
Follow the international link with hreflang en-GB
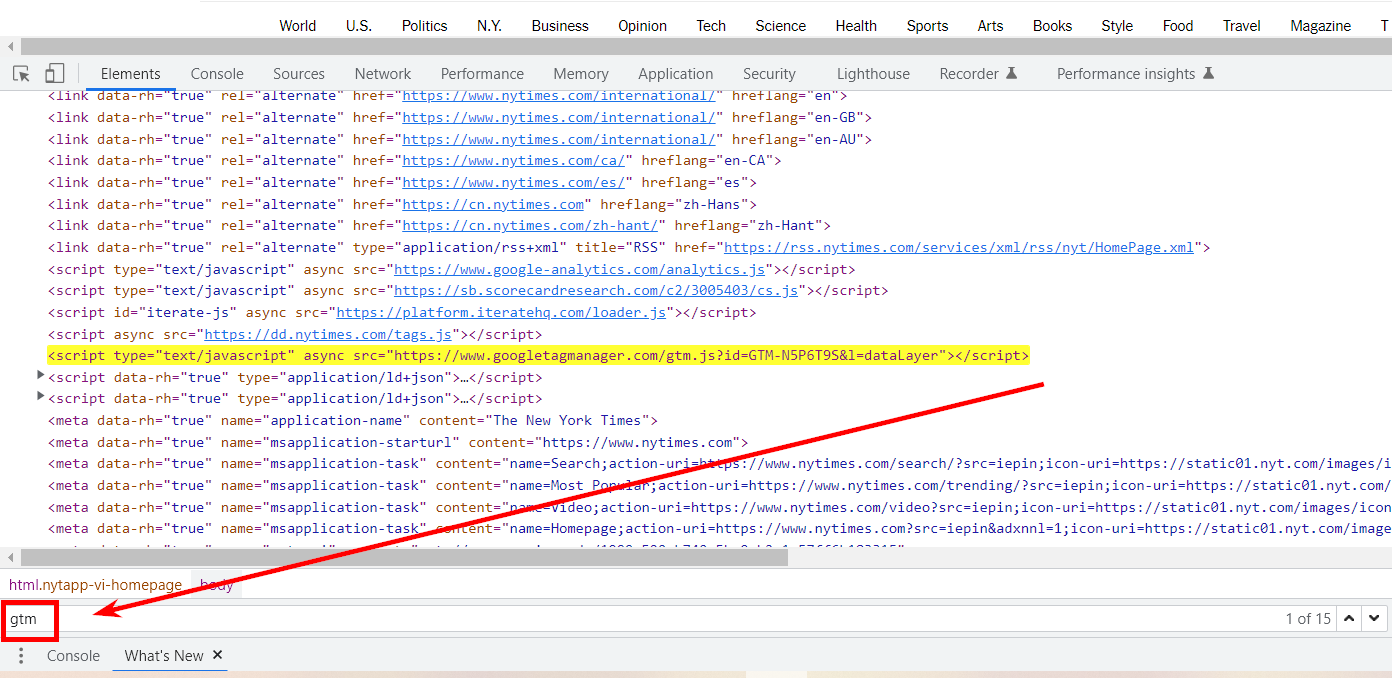[x=559, y=118]
